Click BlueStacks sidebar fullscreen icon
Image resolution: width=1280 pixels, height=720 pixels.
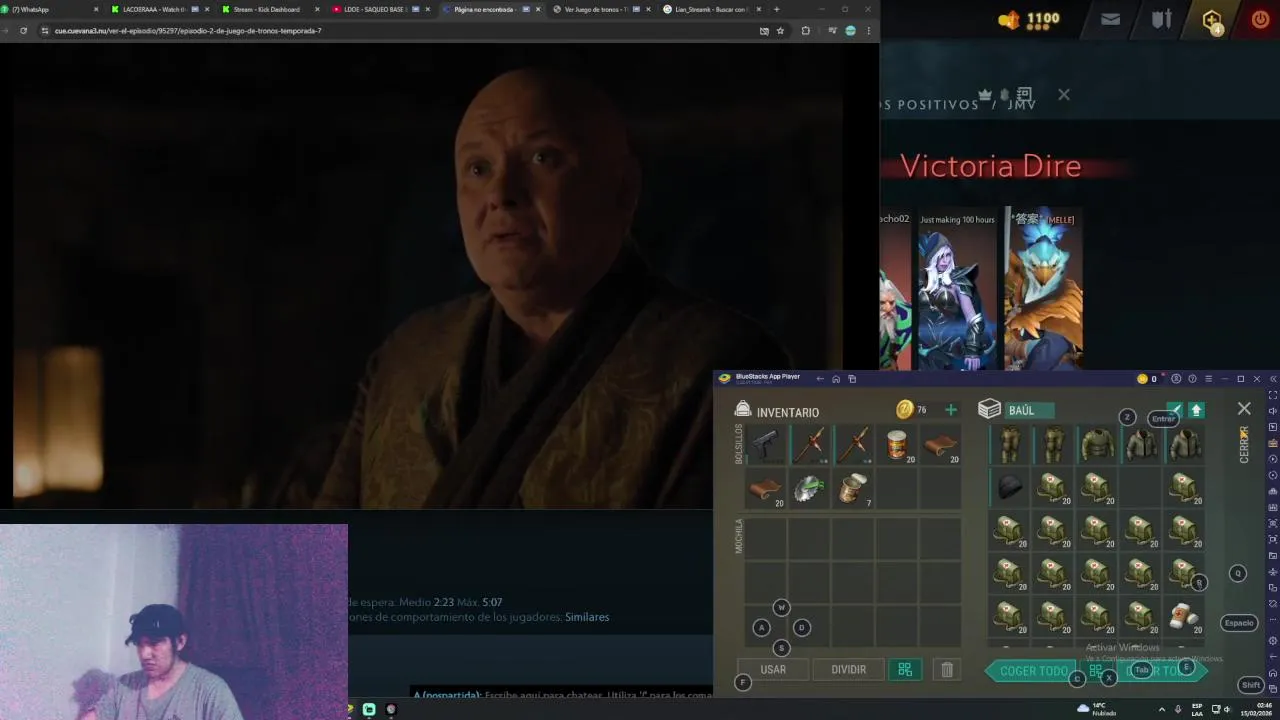pyautogui.click(x=1272, y=395)
